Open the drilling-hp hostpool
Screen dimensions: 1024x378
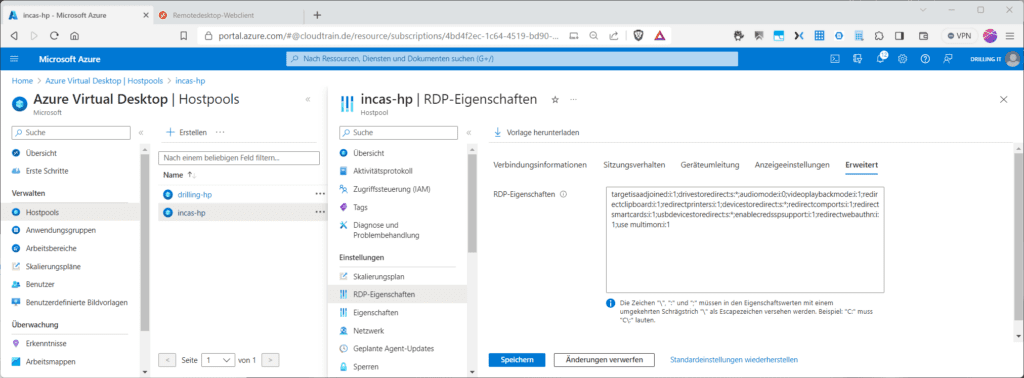(x=195, y=194)
